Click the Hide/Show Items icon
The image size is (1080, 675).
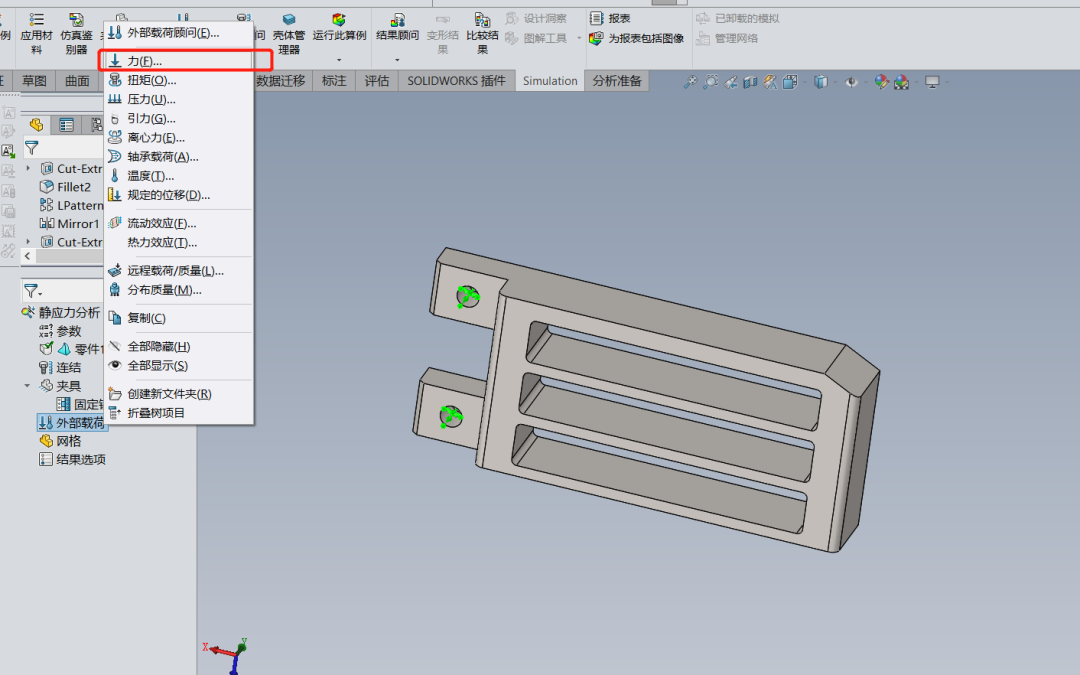851,82
